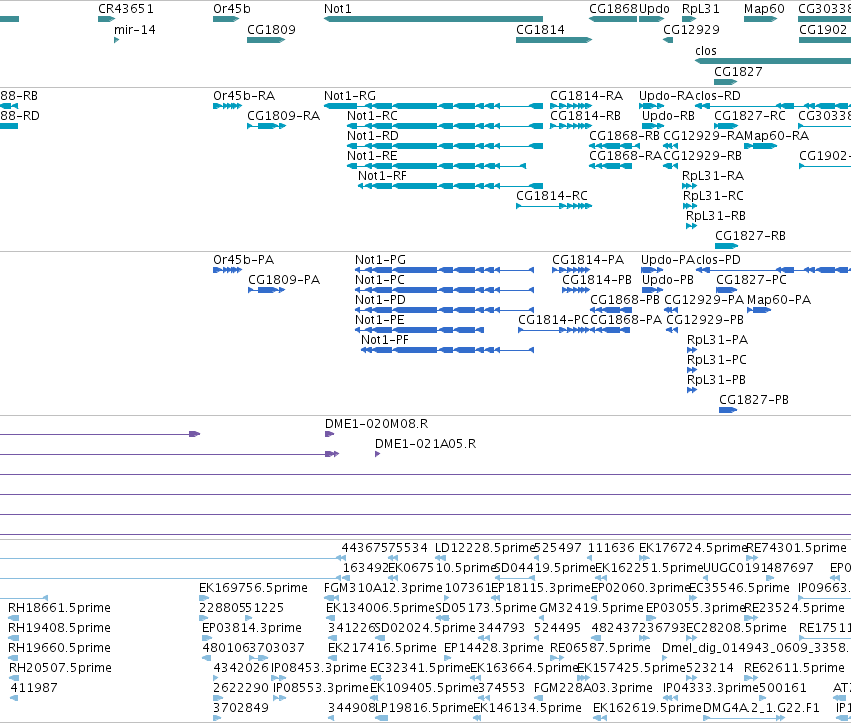Open the clos-RD transcript label
Viewport: 851px width, 723px height.
[x=718, y=96]
